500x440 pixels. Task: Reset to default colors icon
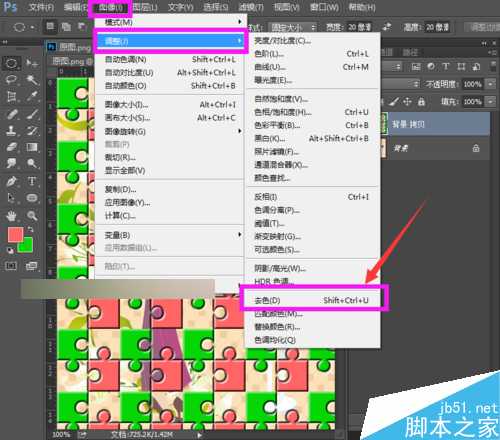10,250
